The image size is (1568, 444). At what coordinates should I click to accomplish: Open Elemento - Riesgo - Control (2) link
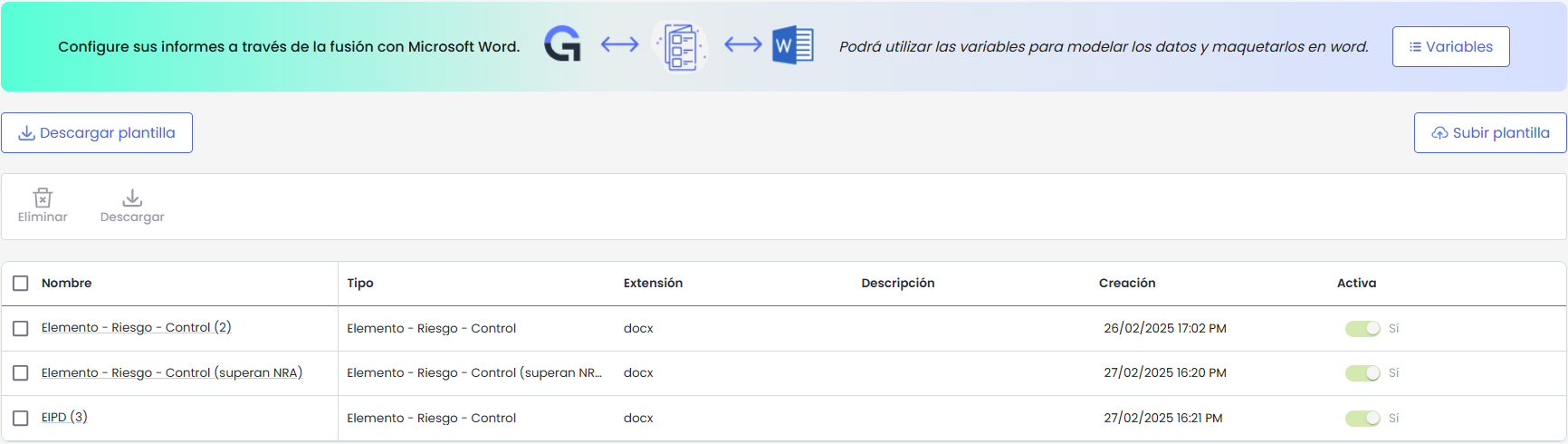136,327
